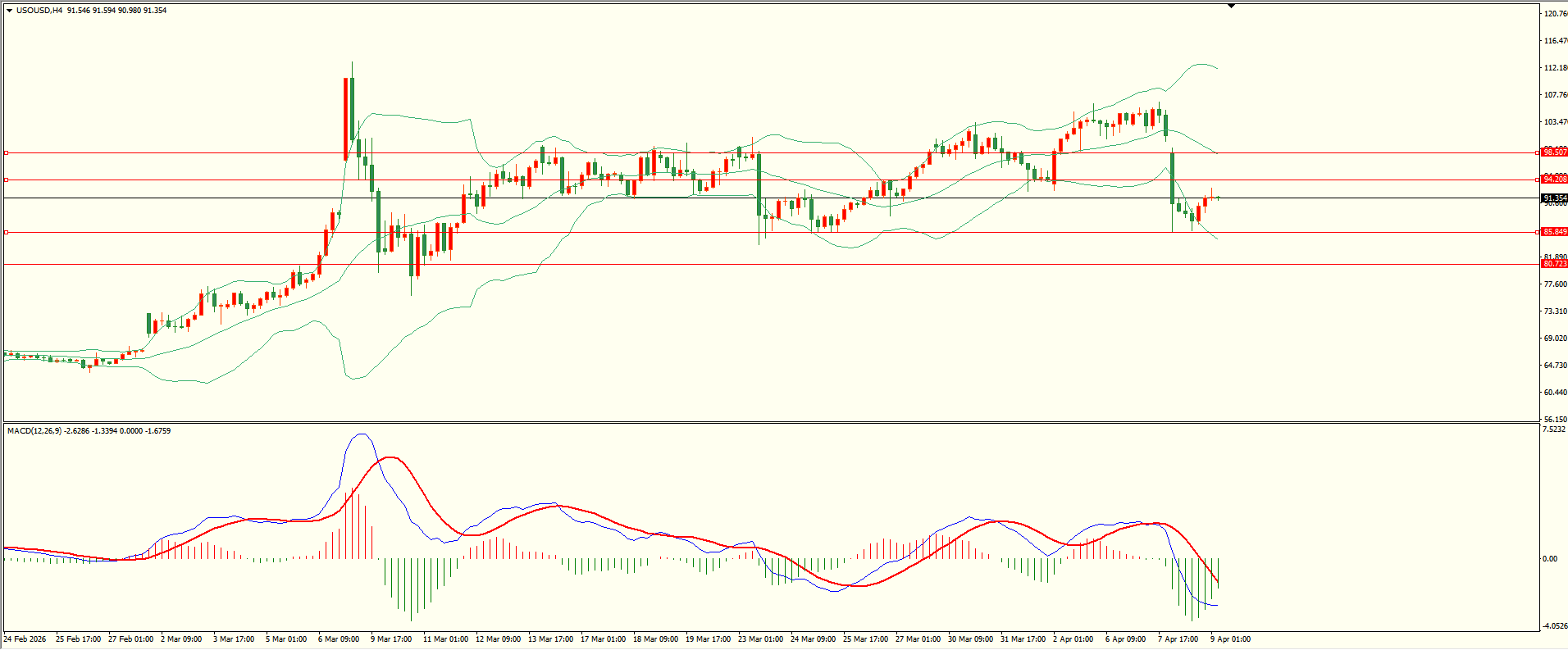Screen dimensions: 1568x650
Task: Click the 69.020 value on price scale
Action: [x=1555, y=339]
